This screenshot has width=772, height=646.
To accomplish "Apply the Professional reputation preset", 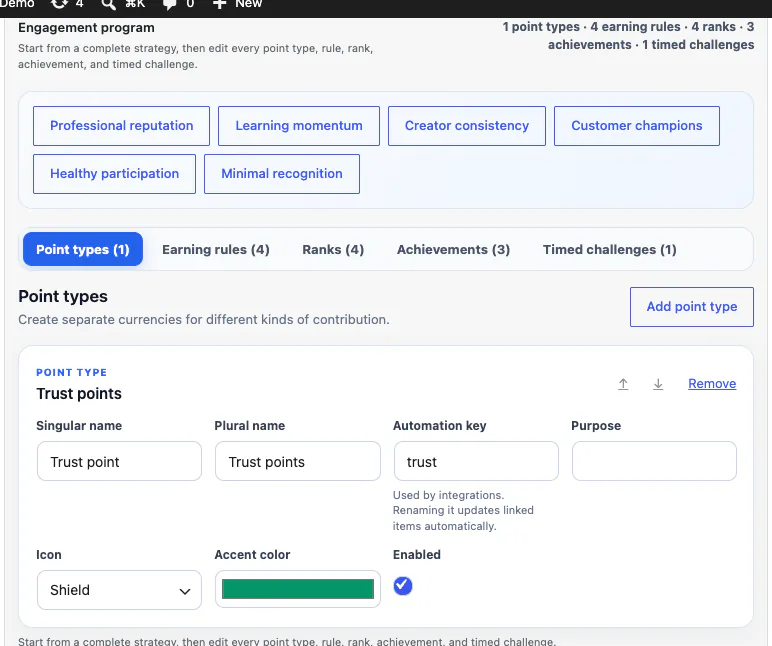I will click(x=122, y=126).
